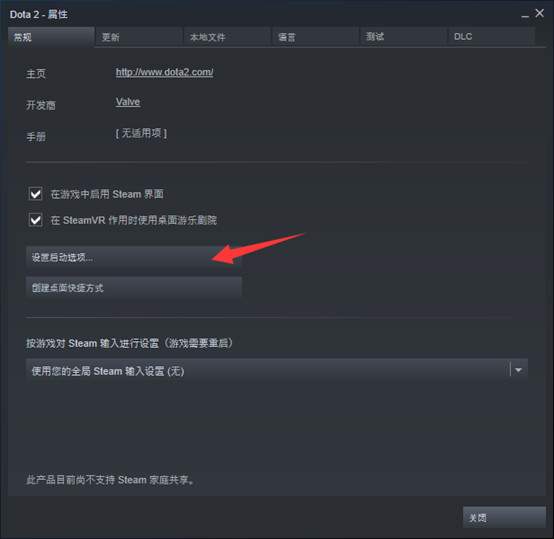The height and width of the screenshot is (539, 554).
Task: Click create desktop shortcut button
Action: [x=134, y=288]
